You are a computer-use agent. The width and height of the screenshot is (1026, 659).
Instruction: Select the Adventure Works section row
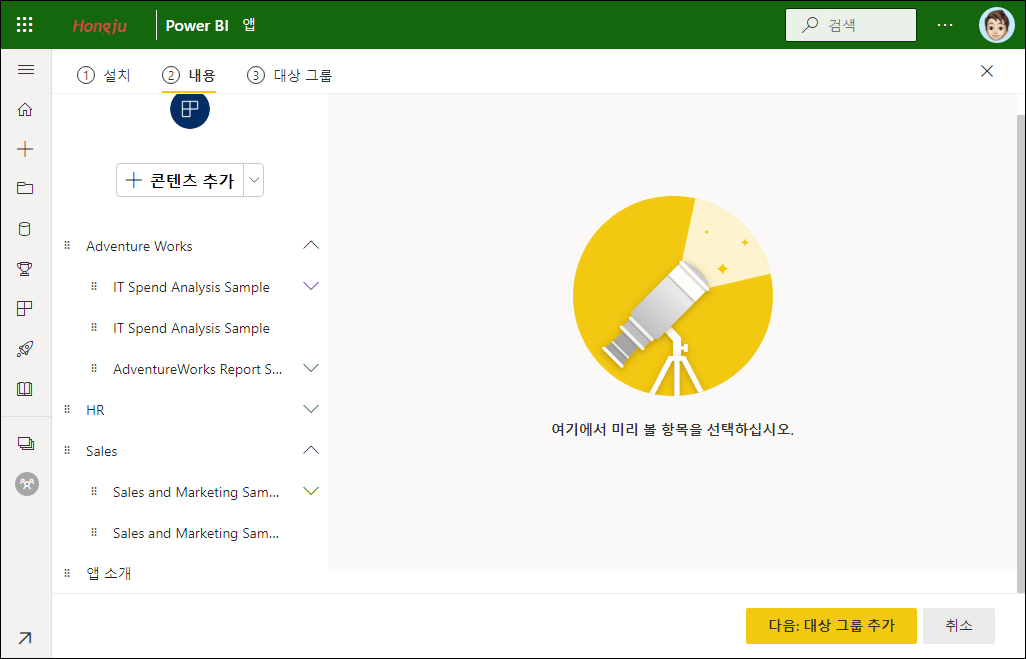pos(190,246)
